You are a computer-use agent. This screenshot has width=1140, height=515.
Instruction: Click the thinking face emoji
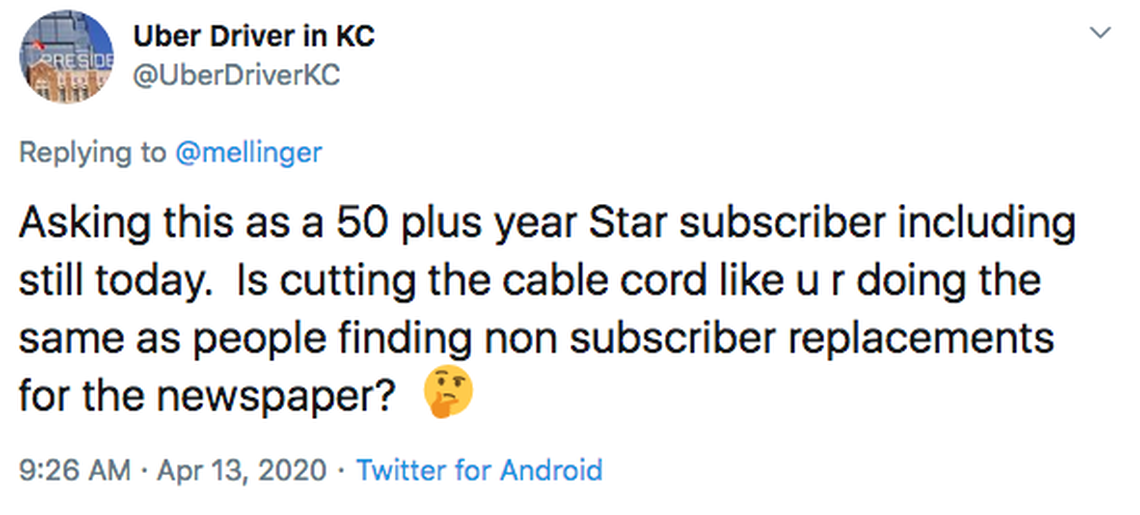tap(448, 392)
